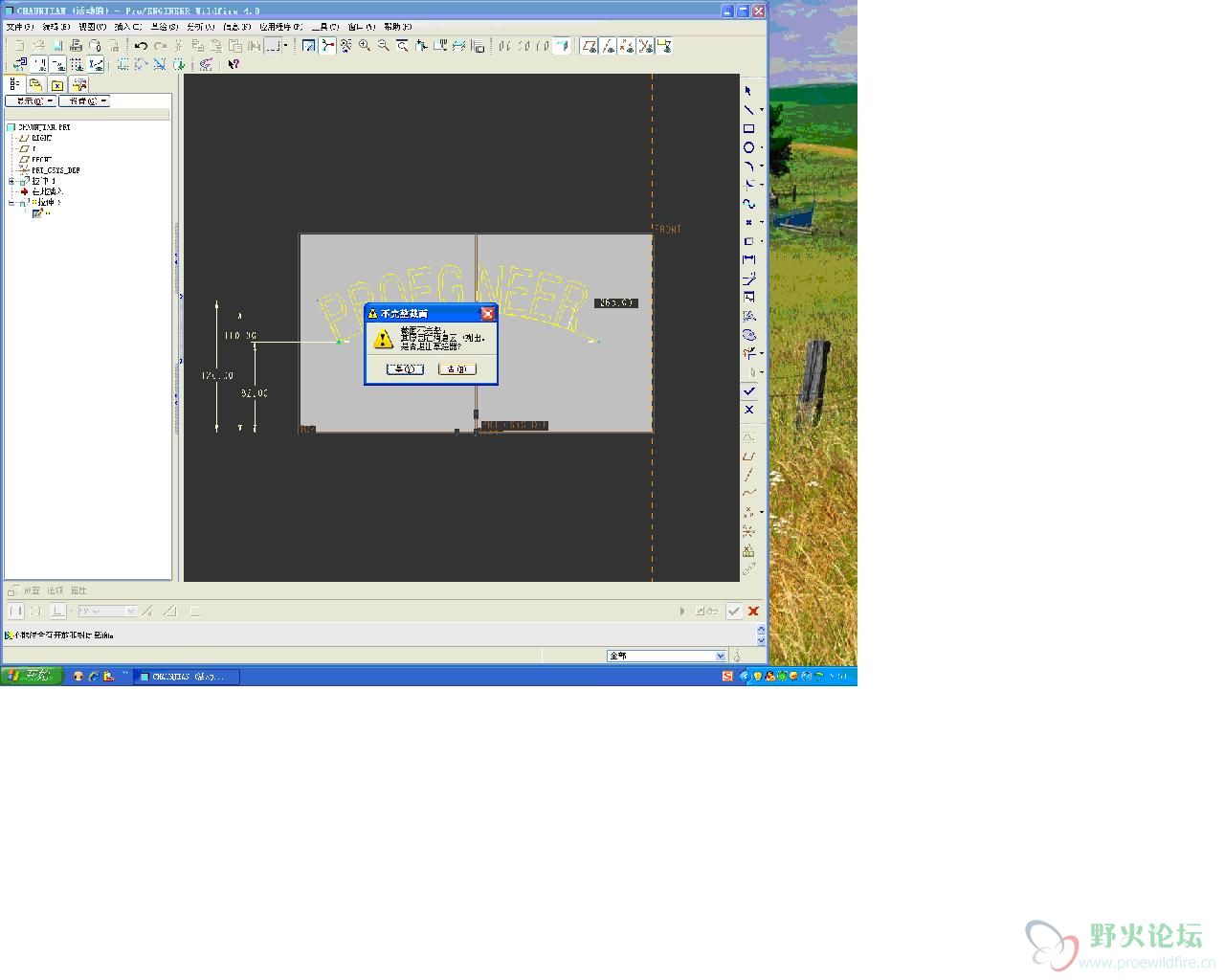Toggle datum points display
The image size is (1225, 980).
pos(627,46)
